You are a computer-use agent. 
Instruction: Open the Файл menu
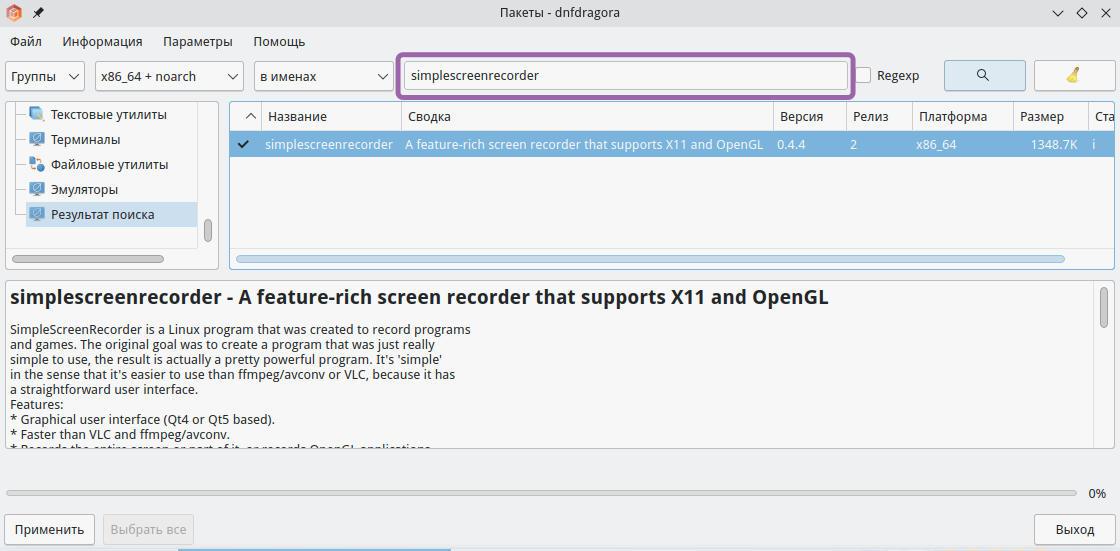pyautogui.click(x=26, y=42)
